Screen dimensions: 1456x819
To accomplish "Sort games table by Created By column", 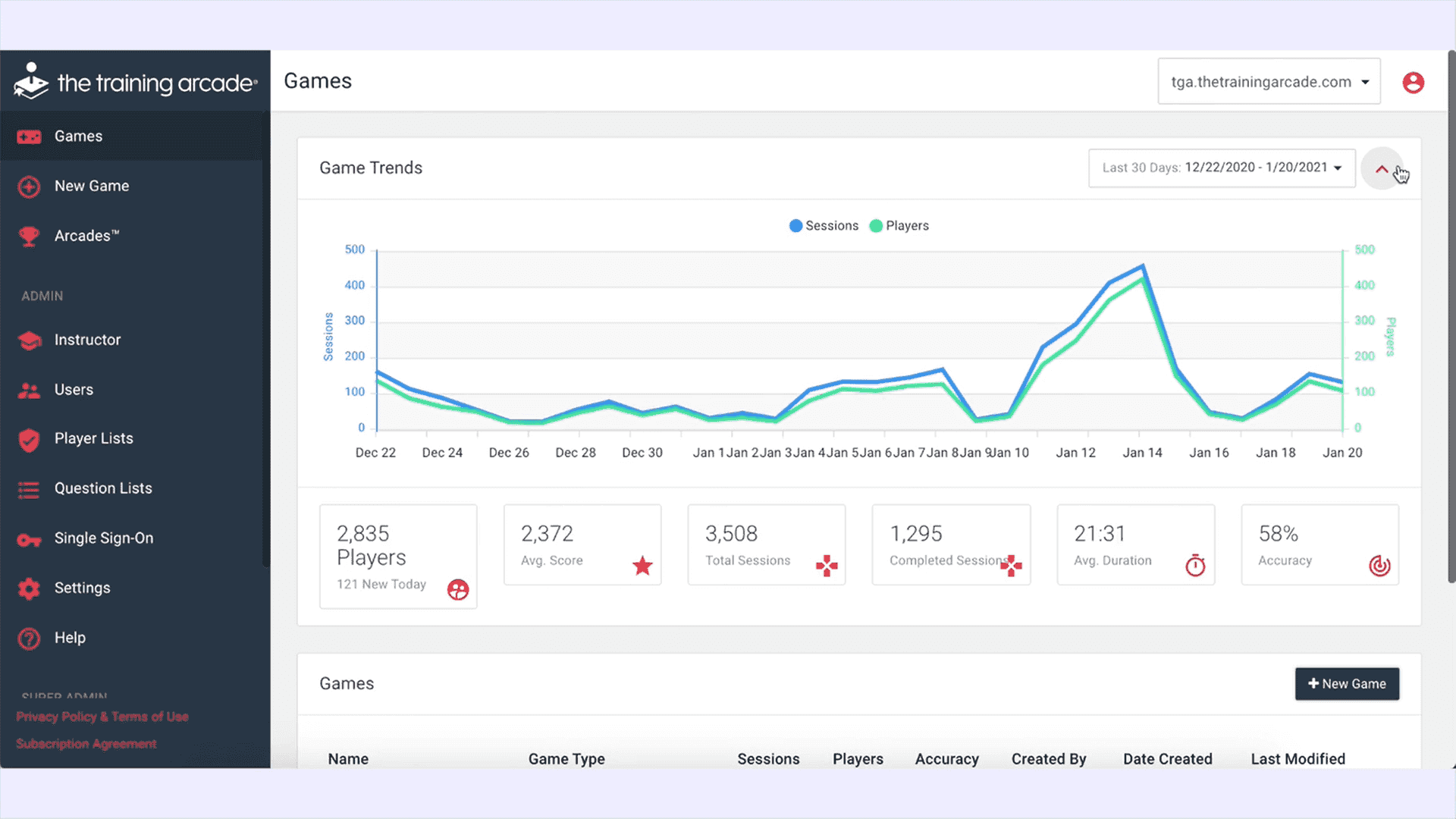I will [x=1049, y=759].
